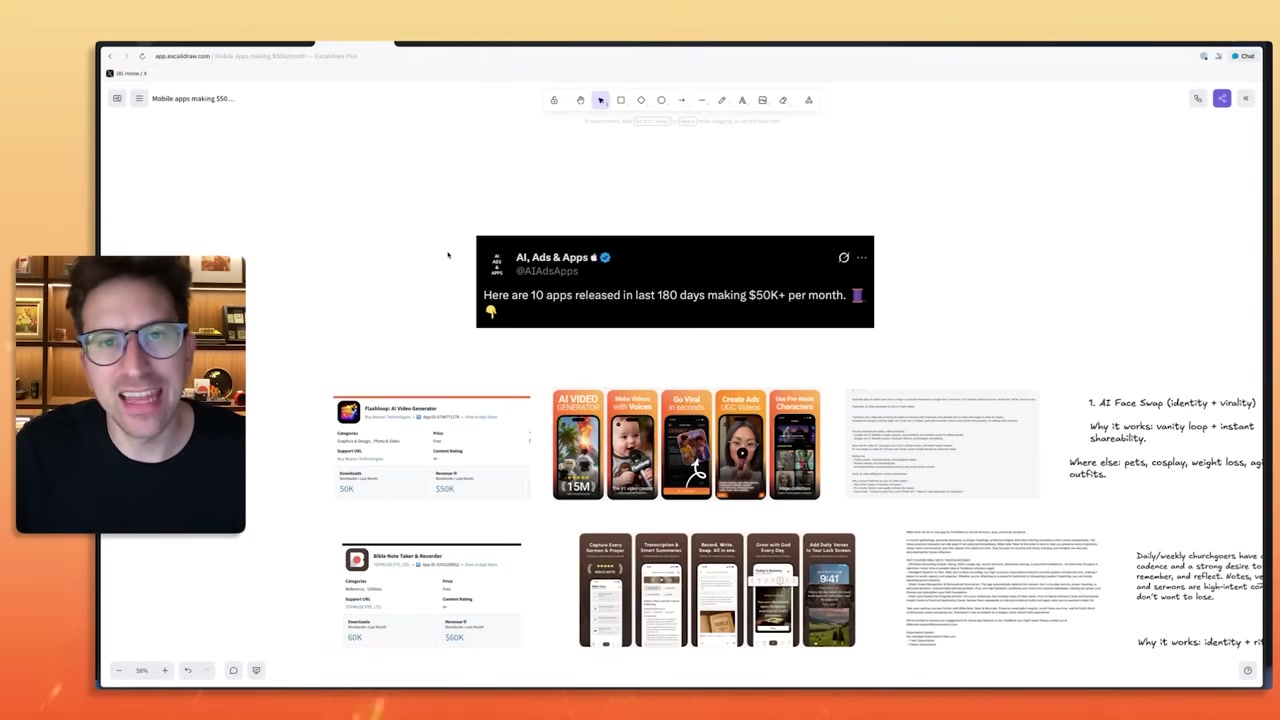Select the Text tool
This screenshot has height=720, width=1280.
pyautogui.click(x=742, y=100)
